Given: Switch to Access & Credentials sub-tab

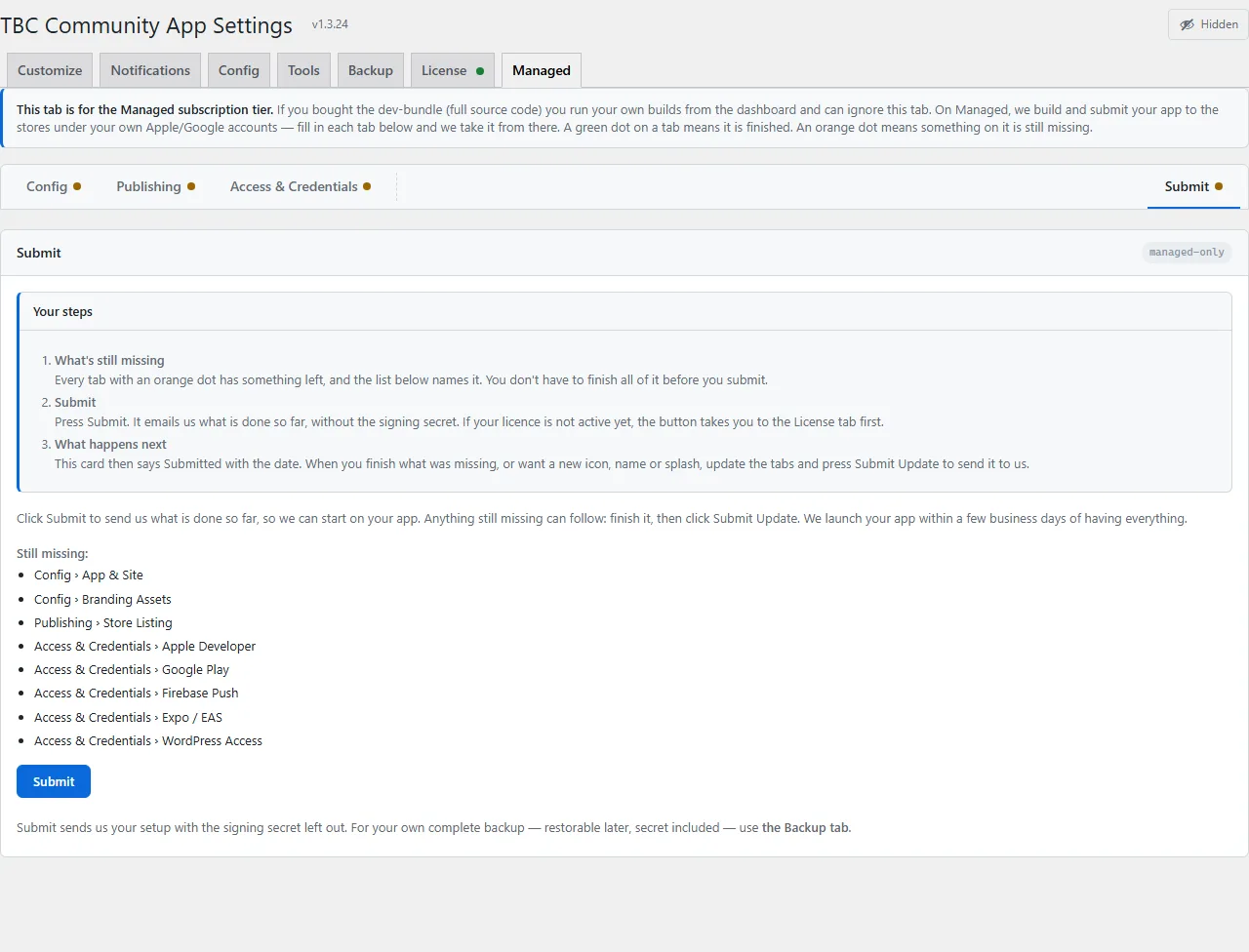Looking at the screenshot, I should coord(301,186).
